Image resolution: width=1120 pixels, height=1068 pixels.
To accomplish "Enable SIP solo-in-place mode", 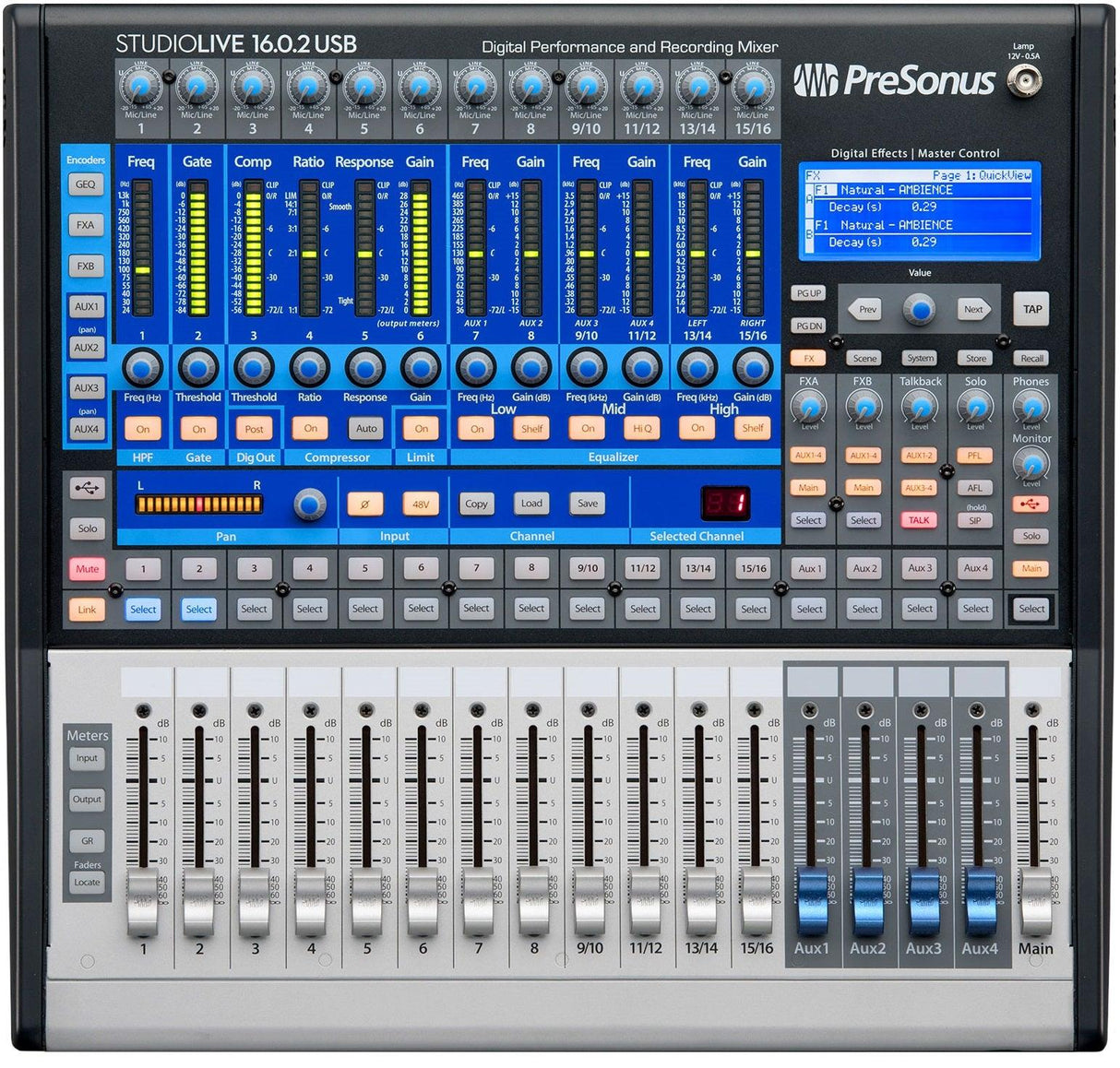I will (x=974, y=520).
